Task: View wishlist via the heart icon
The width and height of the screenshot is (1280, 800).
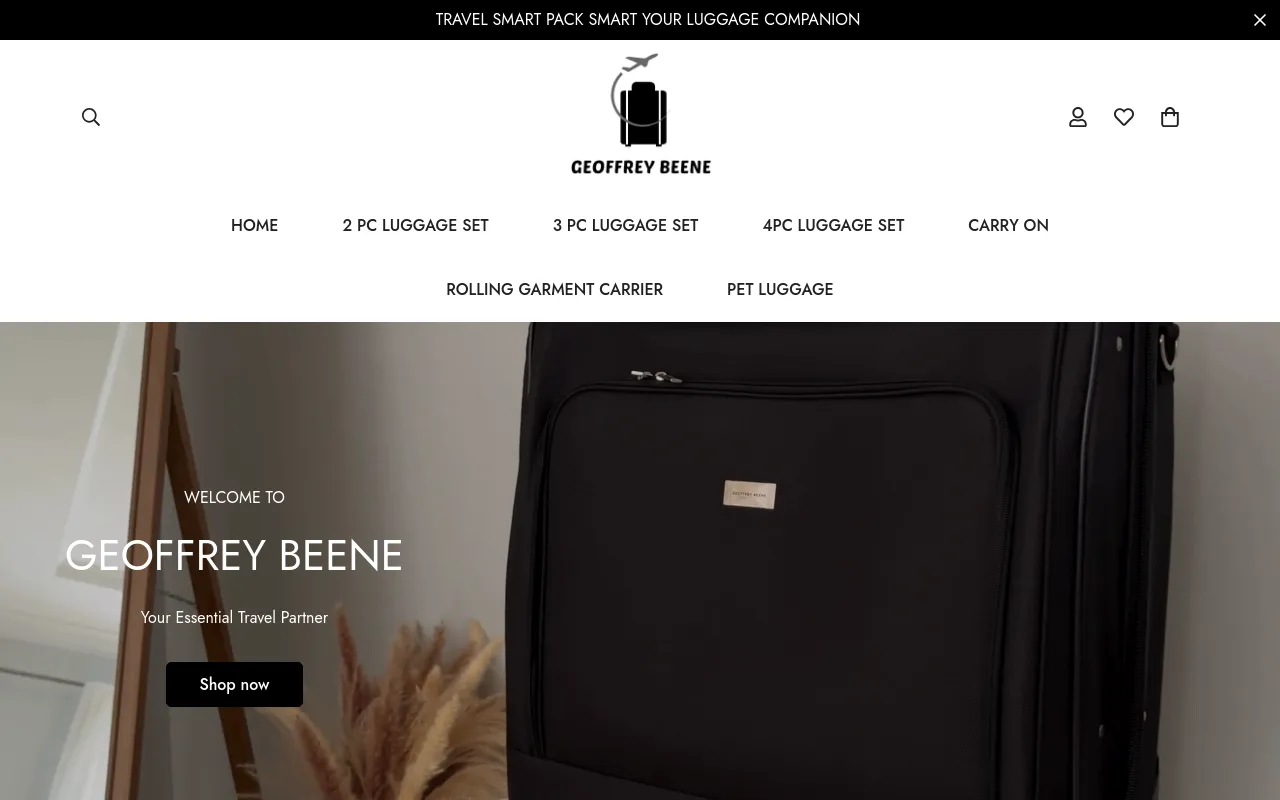Action: pyautogui.click(x=1124, y=117)
